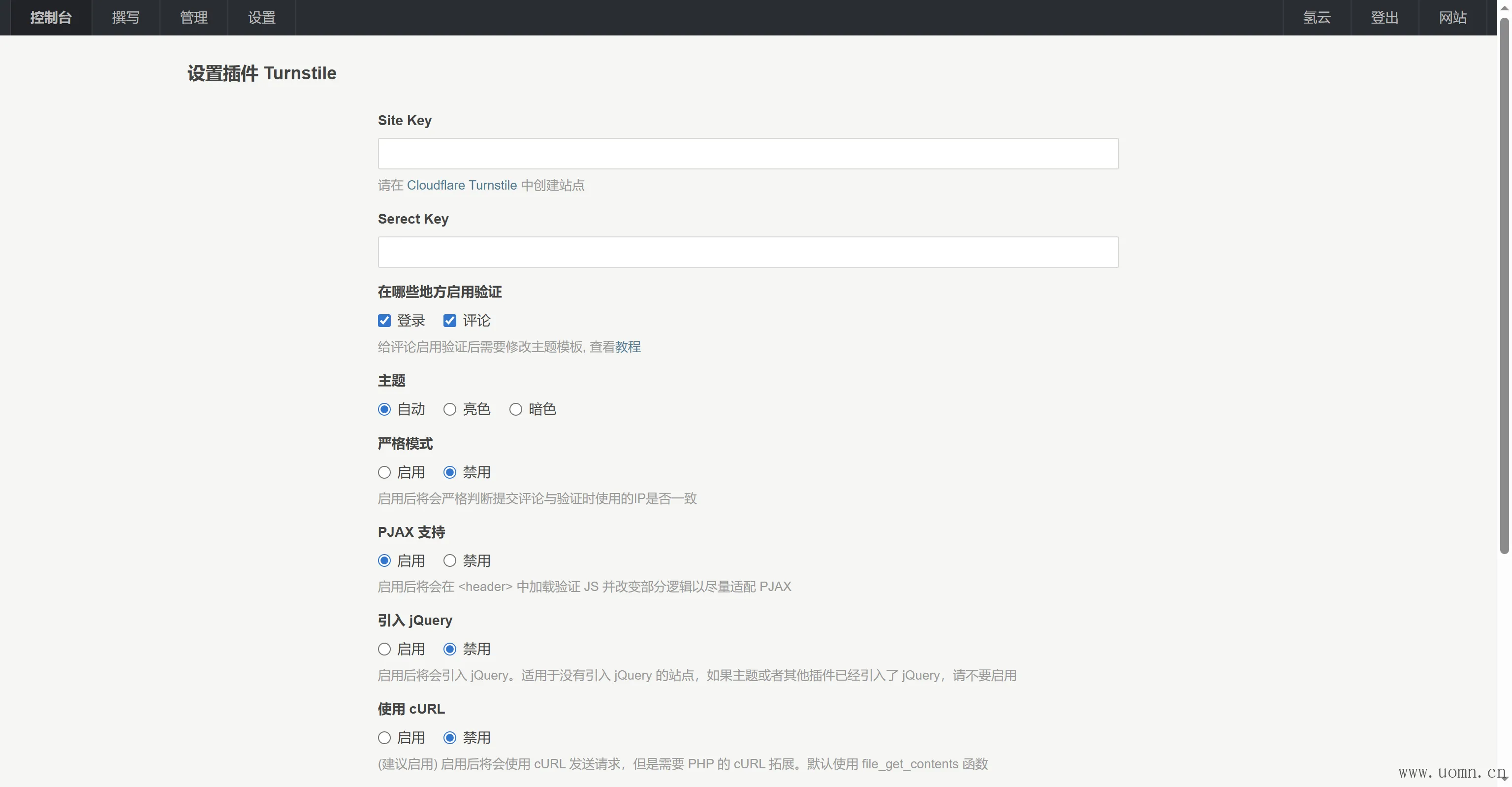Click 登出 to log out
The width and height of the screenshot is (1512, 787).
(1385, 18)
